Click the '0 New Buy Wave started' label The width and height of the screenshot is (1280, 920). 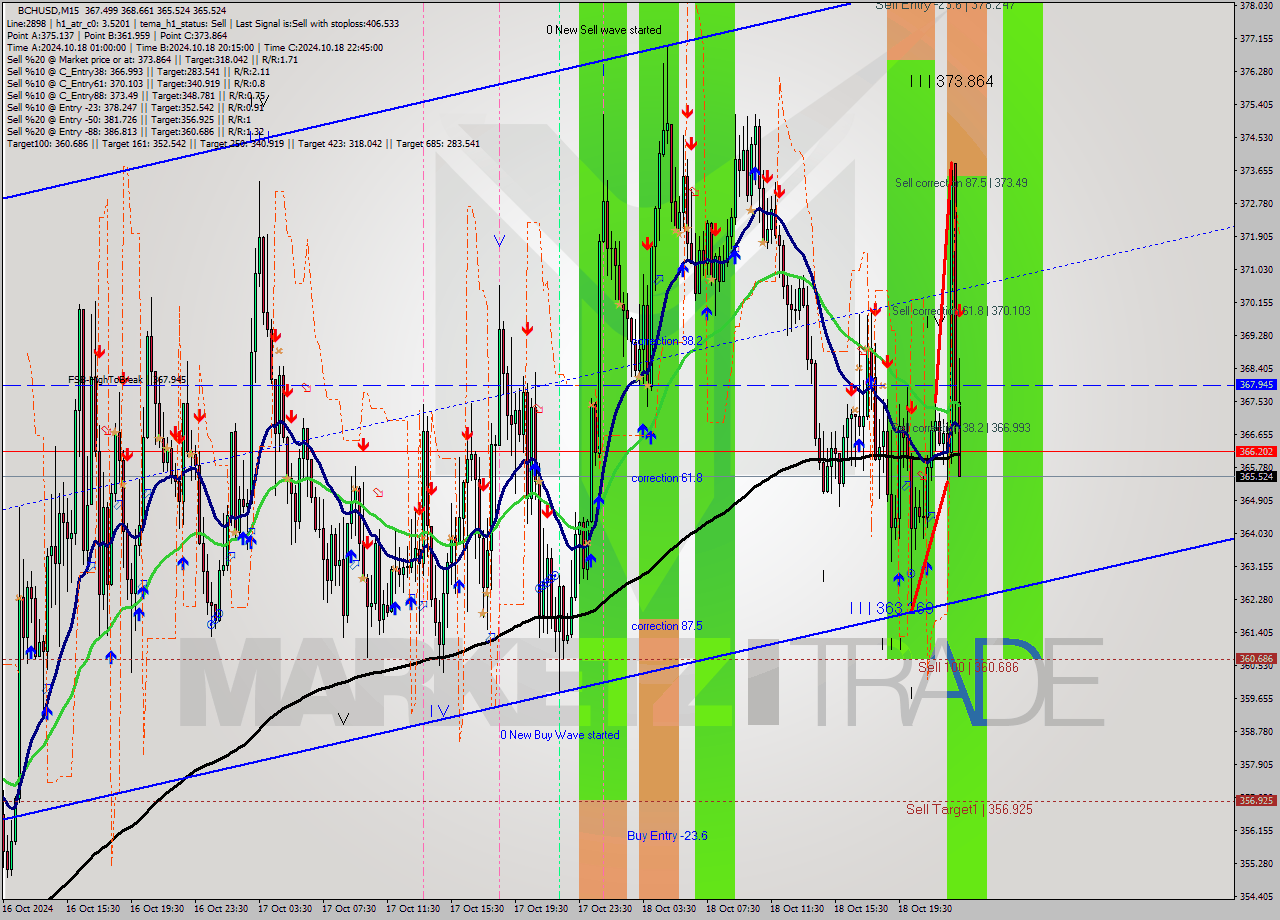[x=560, y=735]
